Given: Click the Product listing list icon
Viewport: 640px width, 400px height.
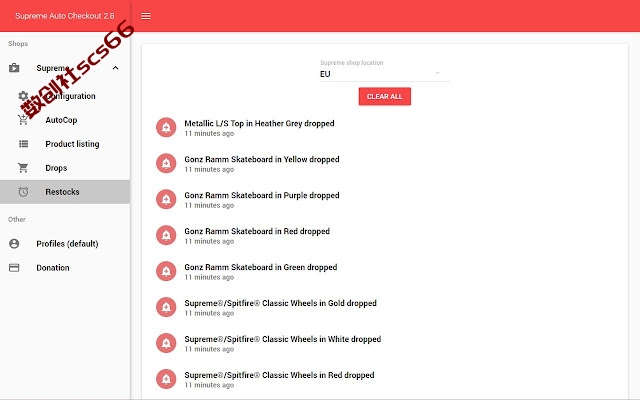Looking at the screenshot, I should (23, 144).
